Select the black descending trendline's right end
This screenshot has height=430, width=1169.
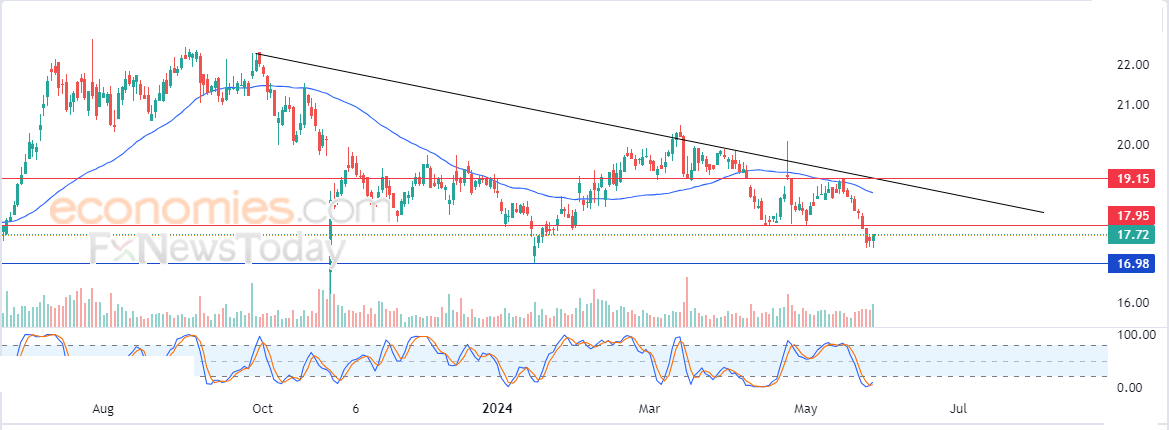coord(1042,212)
